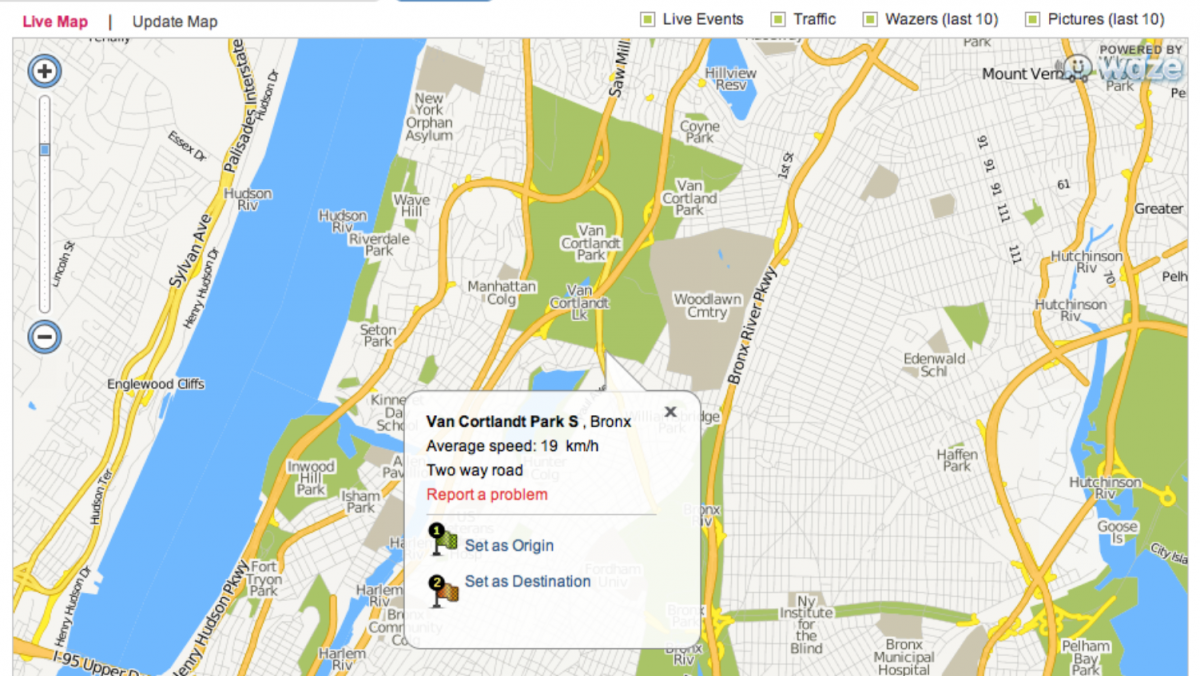The image size is (1200, 676).
Task: Zoom out with the minus button
Action: pyautogui.click(x=44, y=336)
